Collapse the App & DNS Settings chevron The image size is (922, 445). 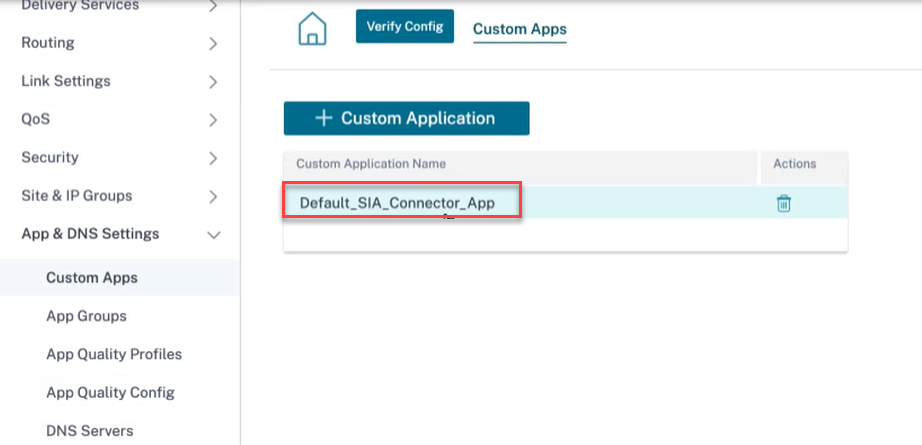tap(214, 235)
